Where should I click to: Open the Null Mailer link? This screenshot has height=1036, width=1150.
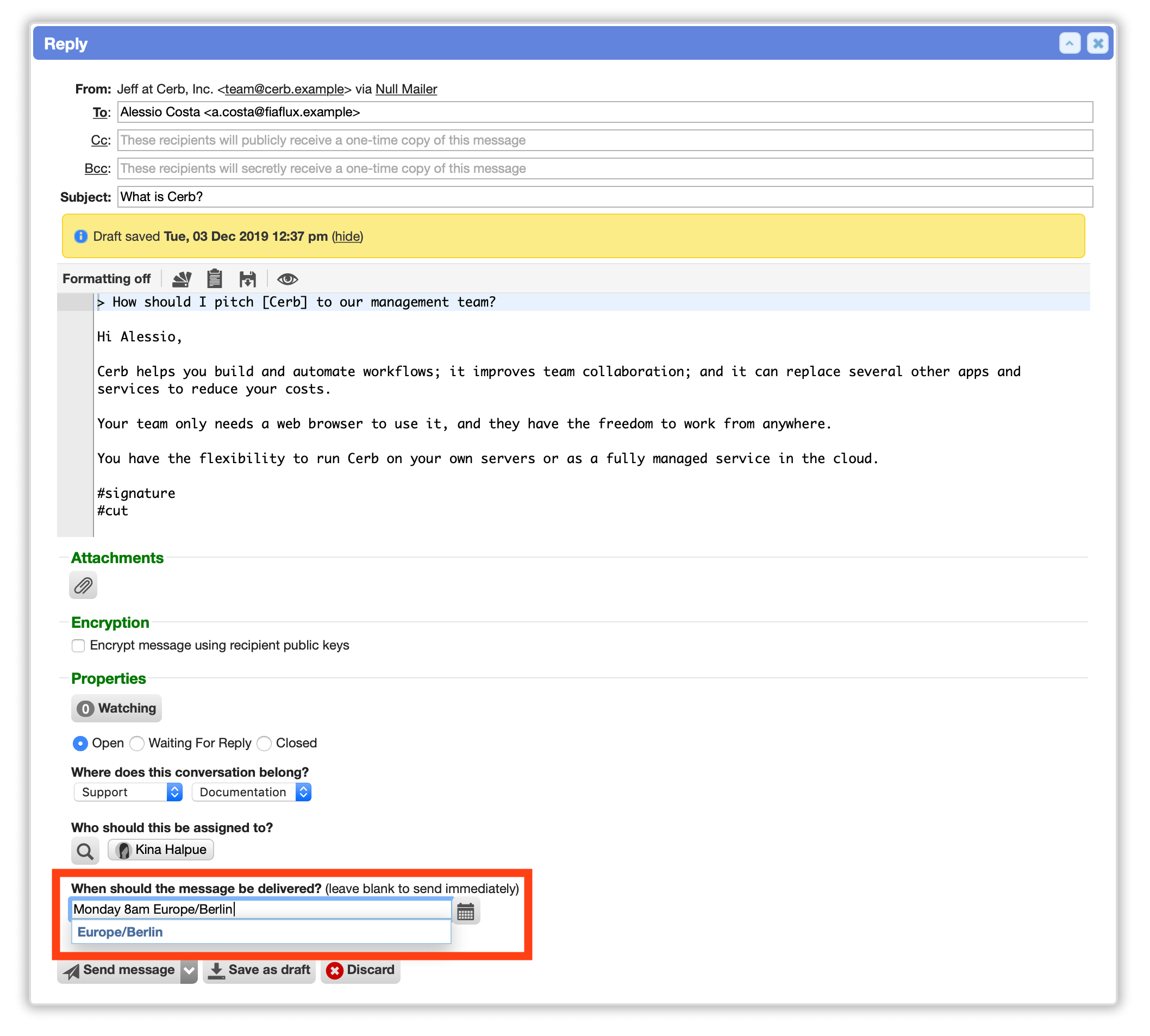click(x=407, y=89)
